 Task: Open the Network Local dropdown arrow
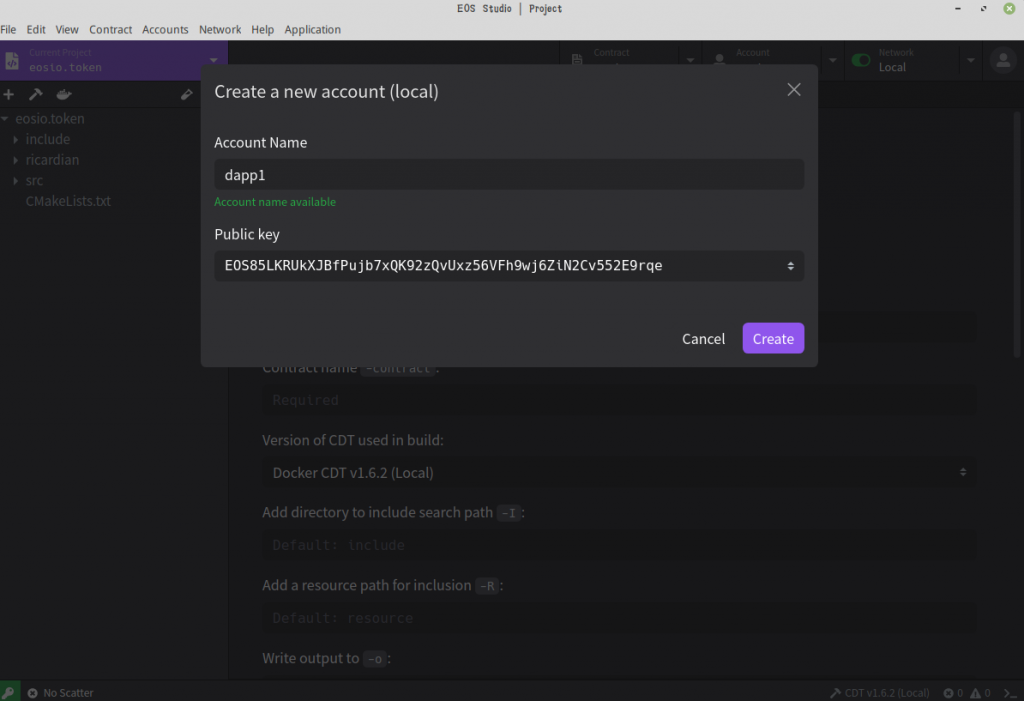(x=970, y=61)
